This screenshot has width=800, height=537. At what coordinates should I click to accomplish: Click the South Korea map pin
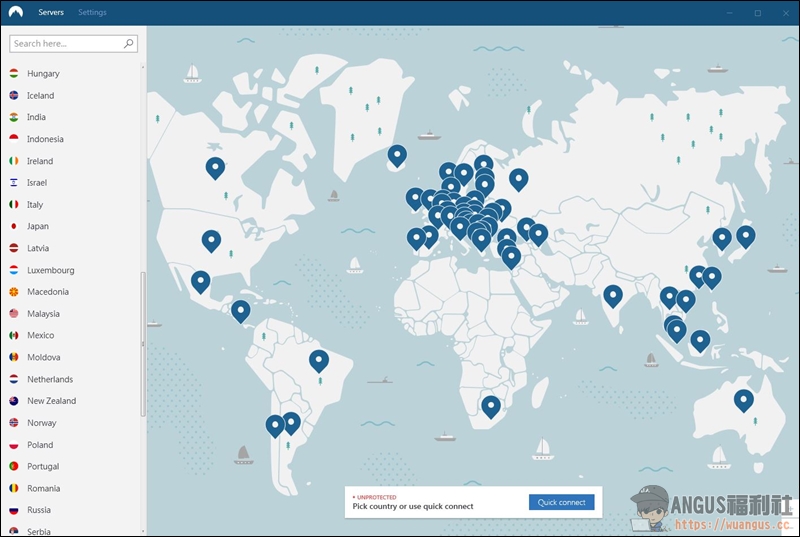[x=722, y=239]
